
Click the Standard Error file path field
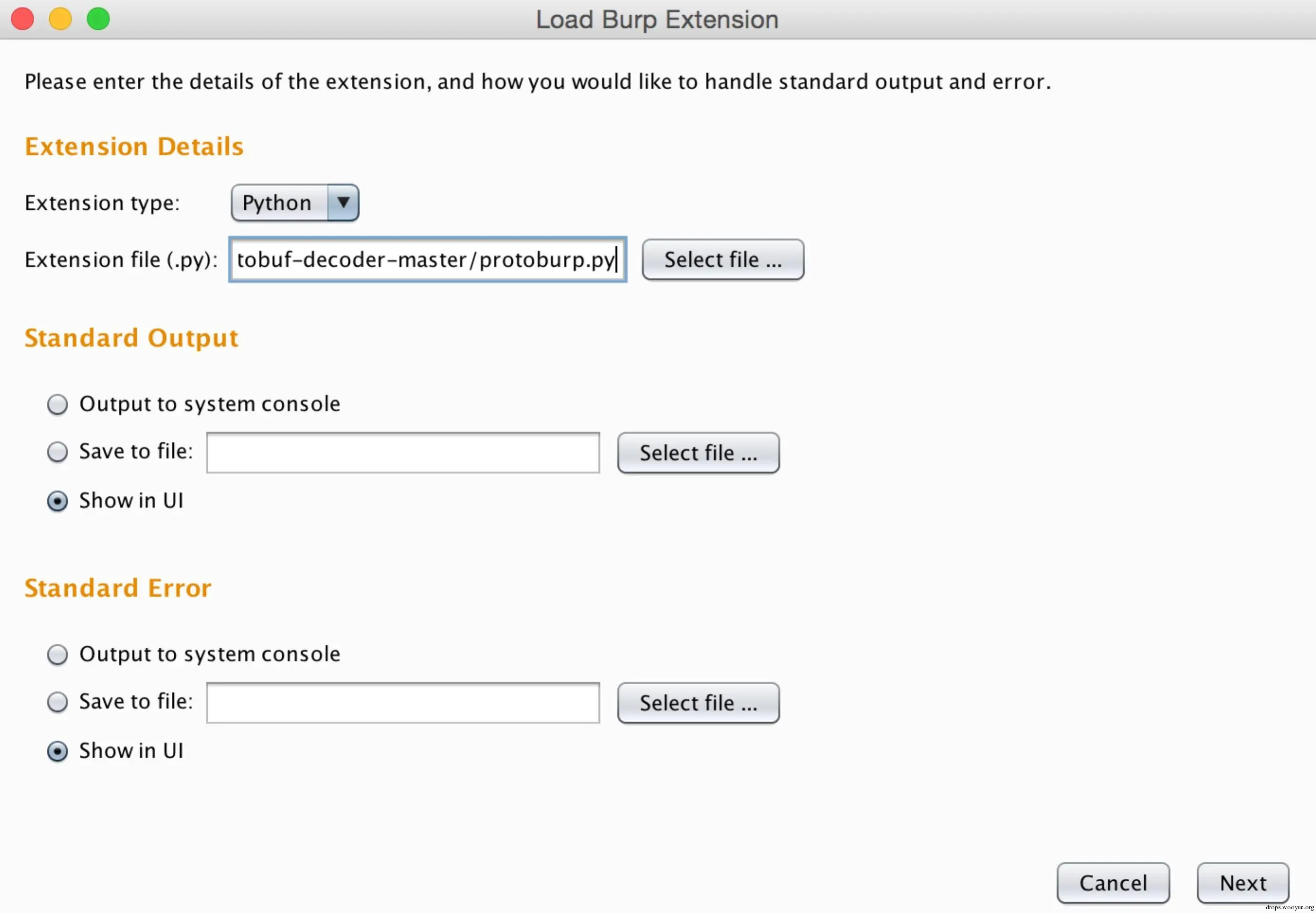tap(403, 702)
